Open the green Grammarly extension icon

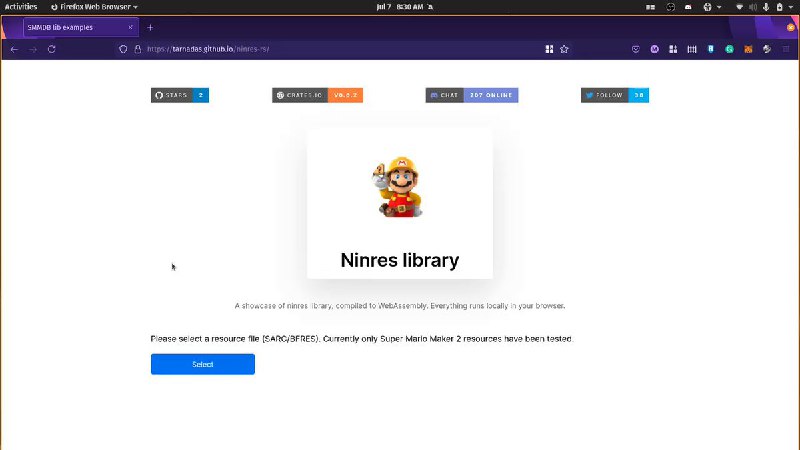(x=730, y=49)
